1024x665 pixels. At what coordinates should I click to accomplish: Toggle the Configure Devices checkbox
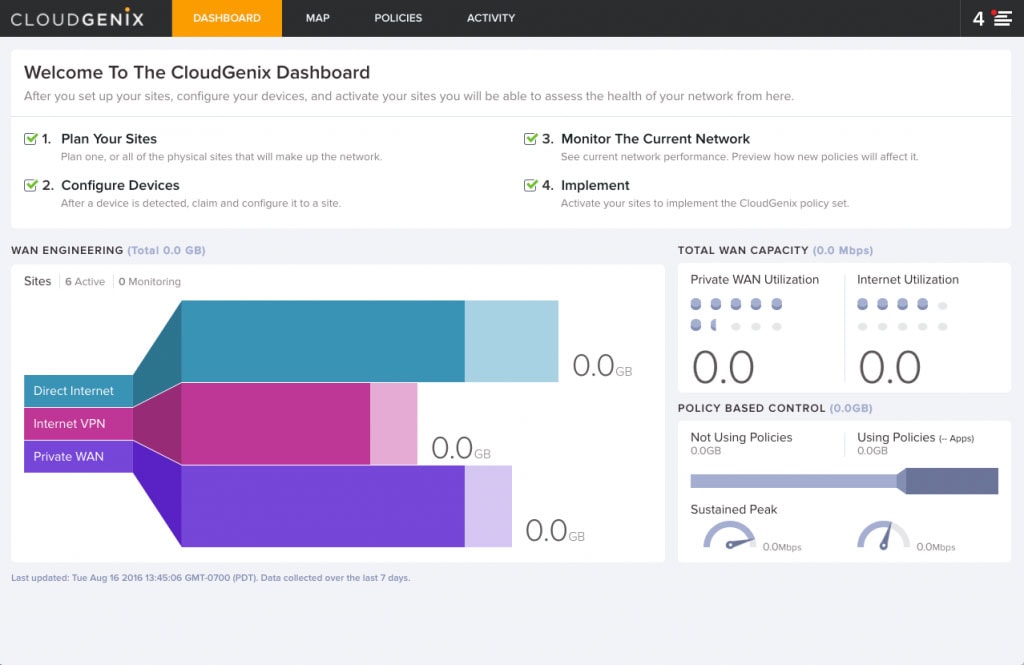pyautogui.click(x=31, y=185)
